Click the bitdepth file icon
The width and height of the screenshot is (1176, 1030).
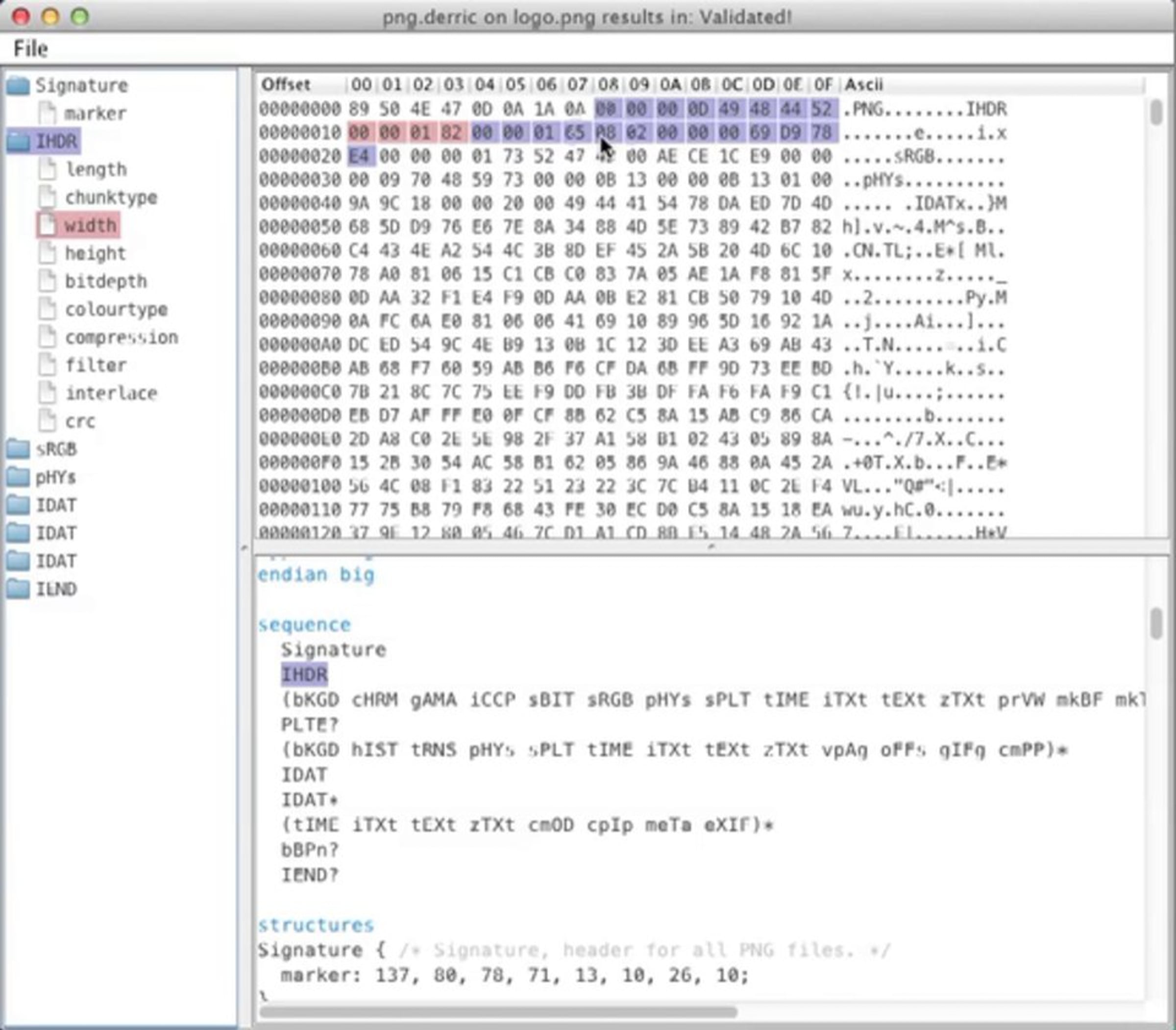[x=48, y=281]
